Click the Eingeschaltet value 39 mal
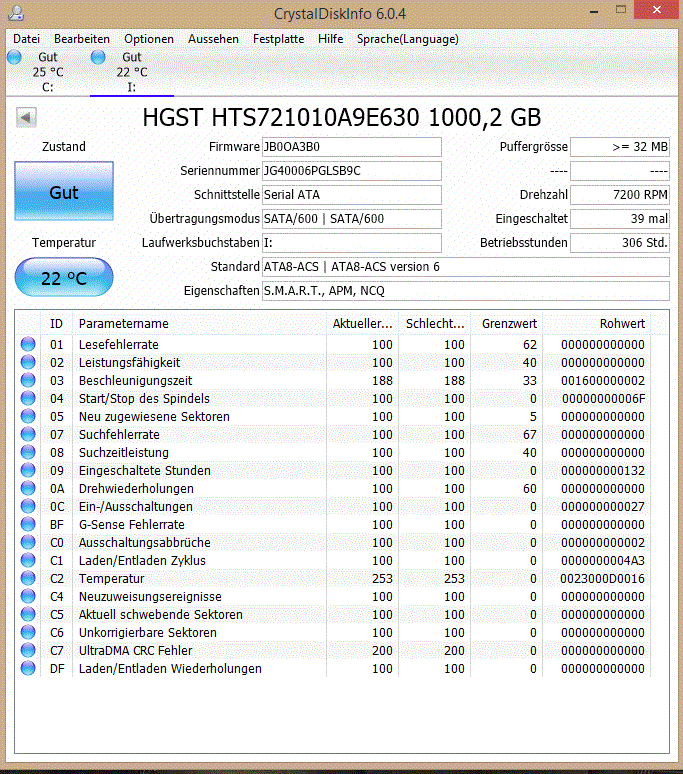 coord(620,219)
